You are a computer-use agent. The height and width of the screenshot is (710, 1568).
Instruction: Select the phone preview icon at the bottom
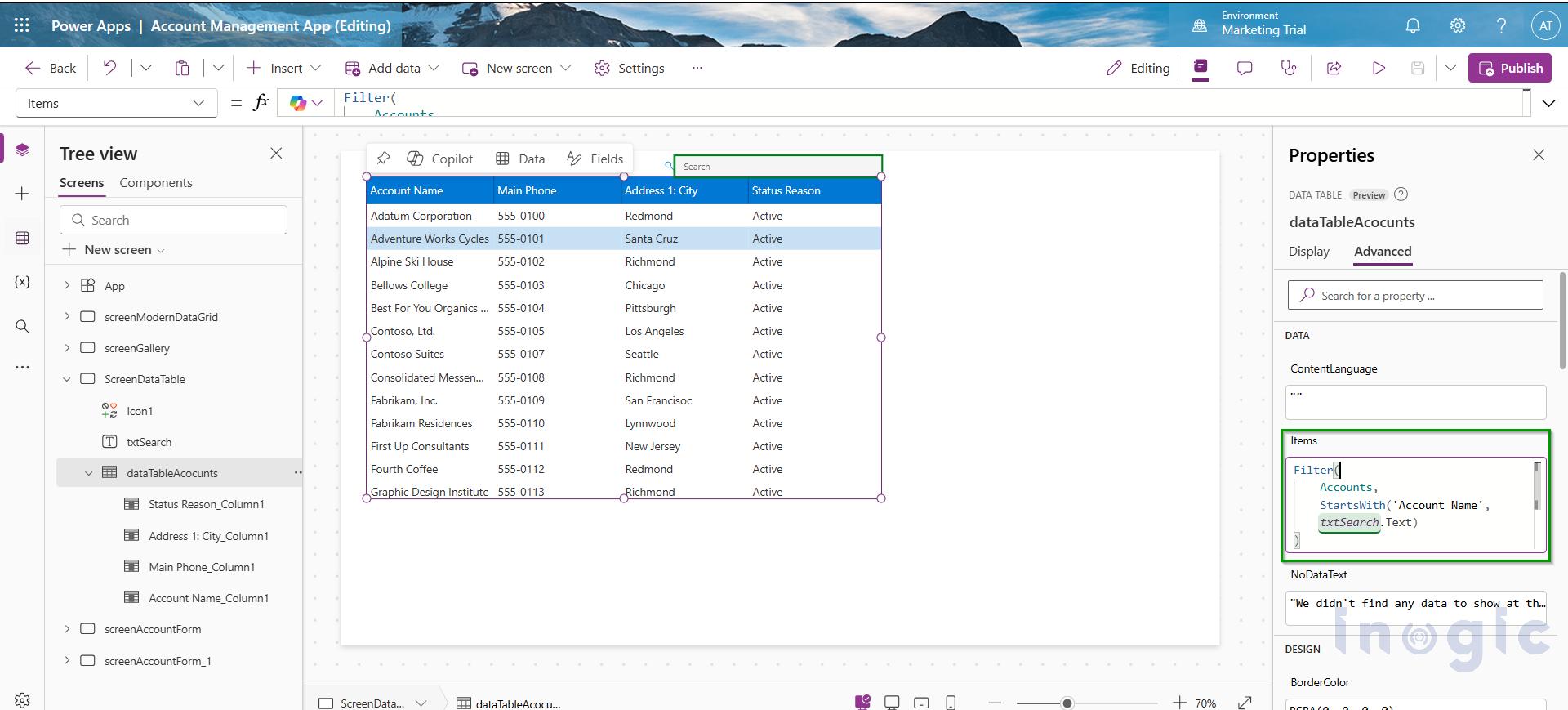point(951,703)
